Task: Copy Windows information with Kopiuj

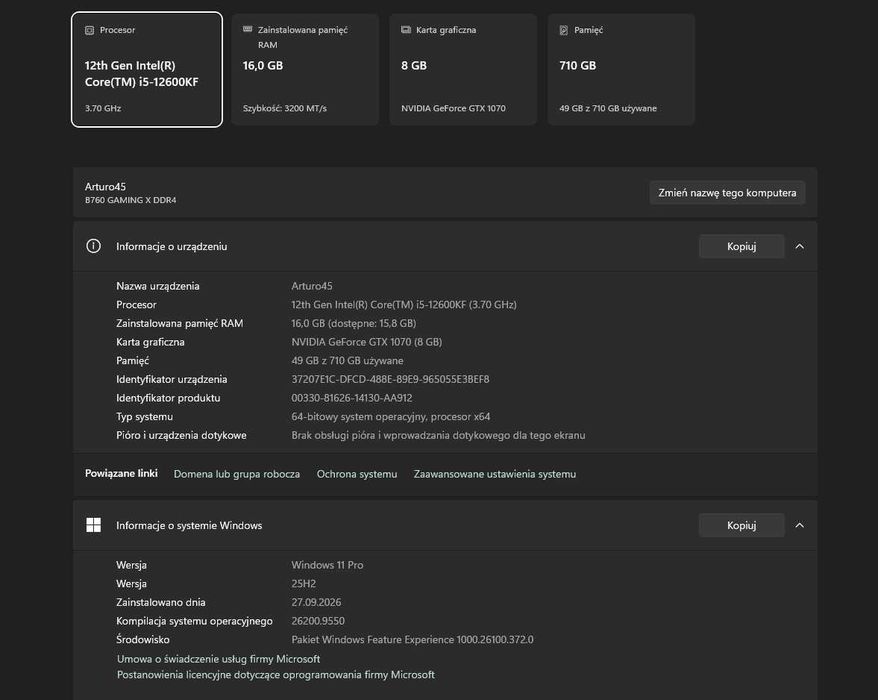Action: coord(741,525)
